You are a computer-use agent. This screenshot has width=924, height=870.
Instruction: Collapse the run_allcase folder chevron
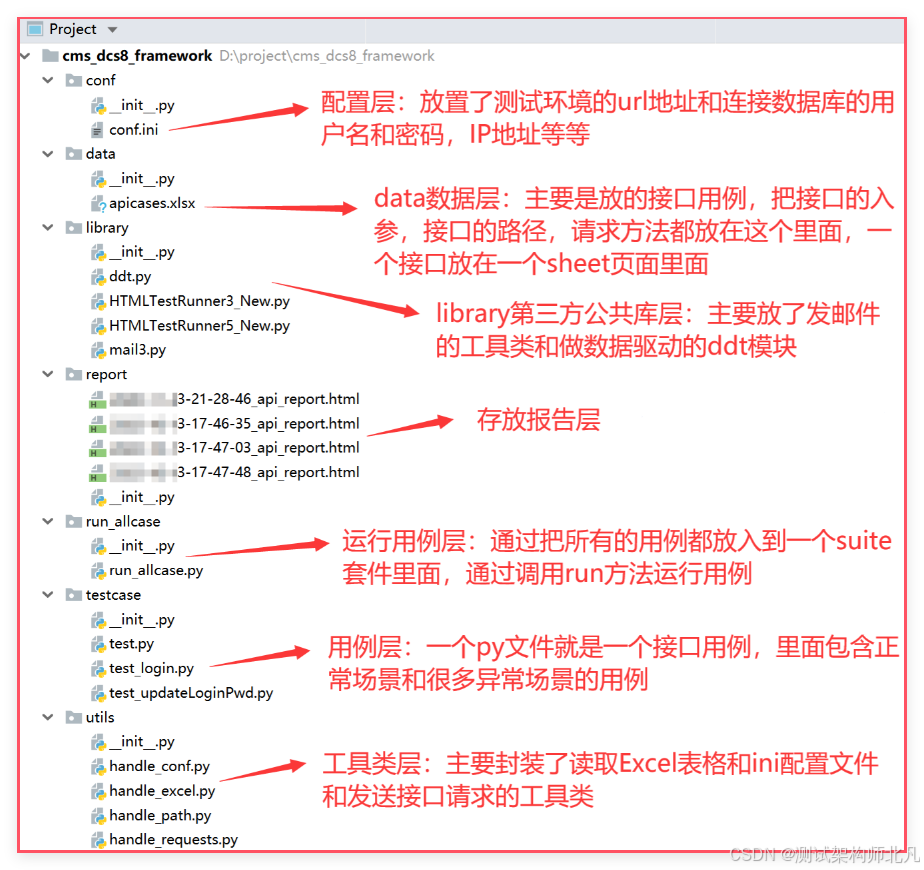[x=48, y=522]
